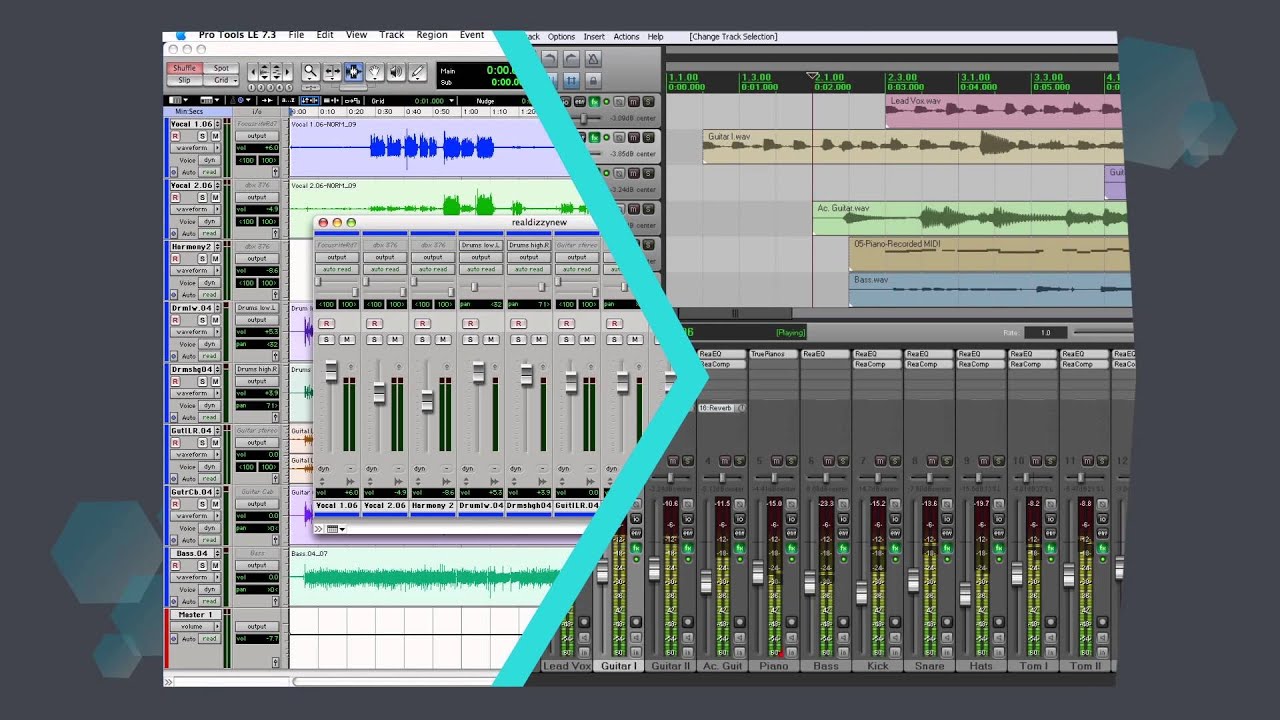Open waveform view dropdown on Vocal 2.06
The image size is (1280, 720).
tap(193, 209)
